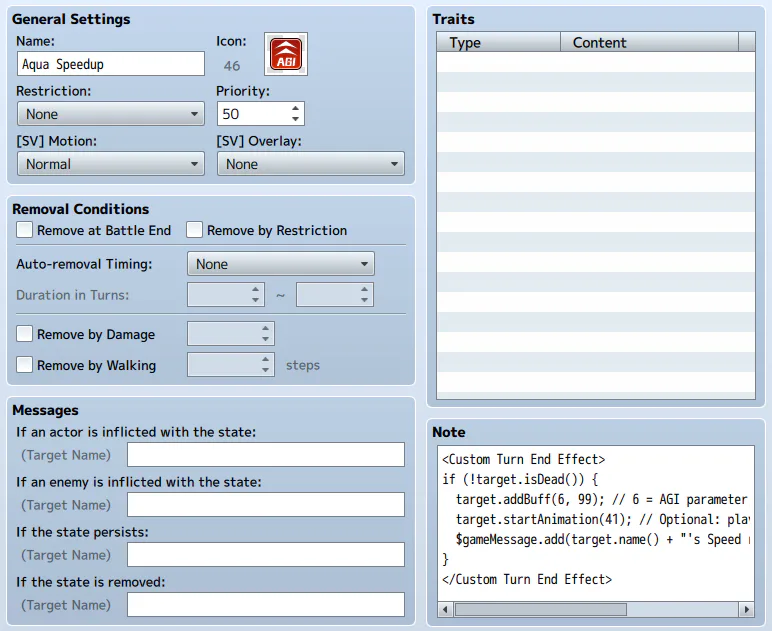Click the Remove by Walking steps spinner
Image resolution: width=772 pixels, height=631 pixels.
(231, 365)
